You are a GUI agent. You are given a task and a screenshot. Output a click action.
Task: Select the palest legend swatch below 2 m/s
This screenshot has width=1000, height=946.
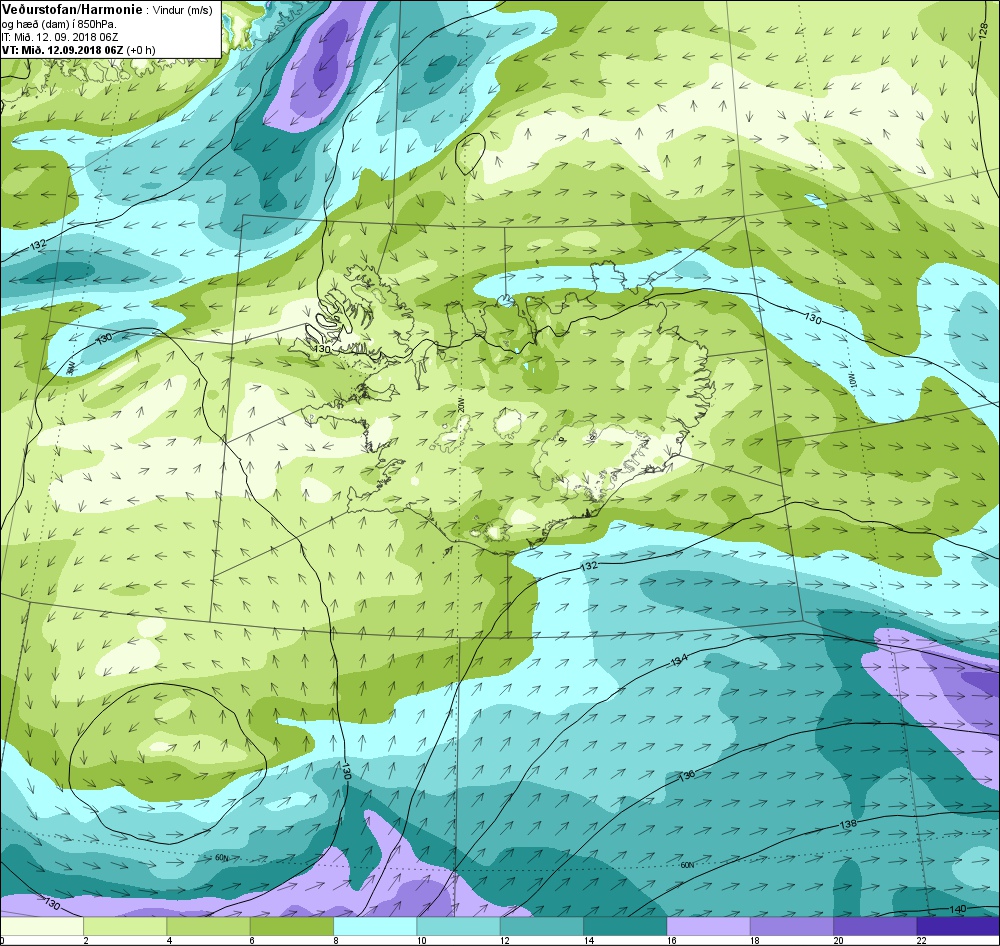pyautogui.click(x=42, y=926)
